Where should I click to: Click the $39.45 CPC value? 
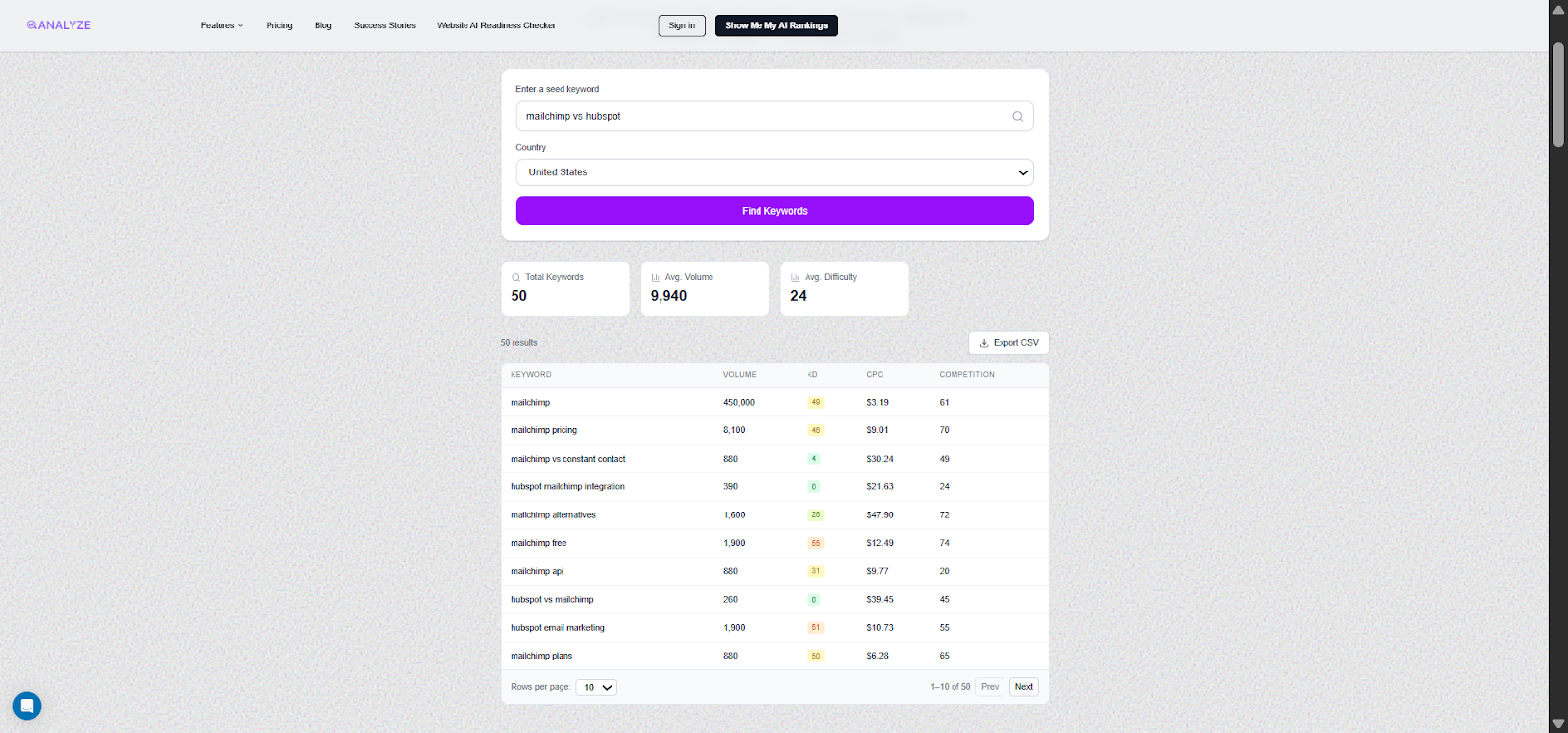click(880, 599)
